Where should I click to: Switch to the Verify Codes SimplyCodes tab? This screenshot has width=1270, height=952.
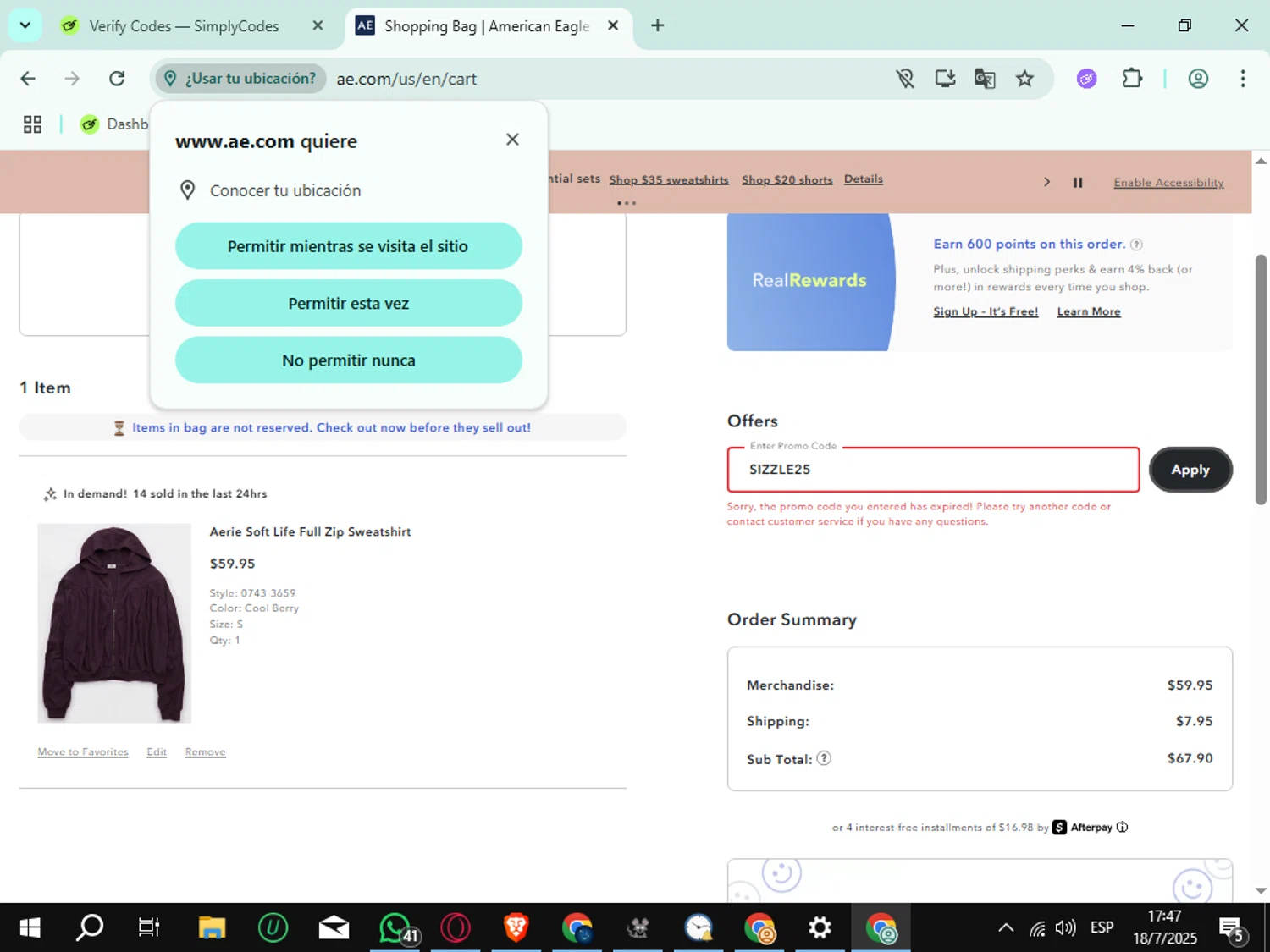[x=184, y=26]
